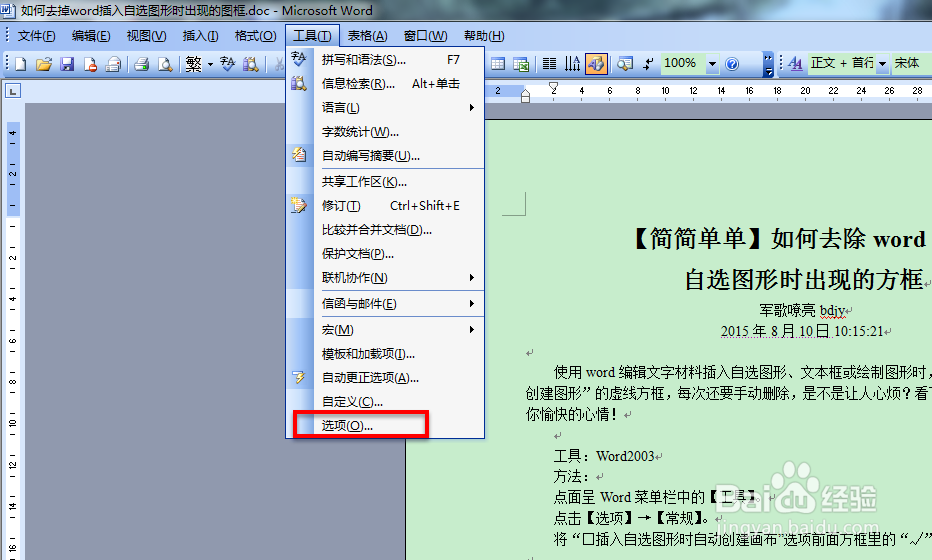The width and height of the screenshot is (932, 560).
Task: Open the arrow beside the 繁 button
Action: tap(210, 64)
